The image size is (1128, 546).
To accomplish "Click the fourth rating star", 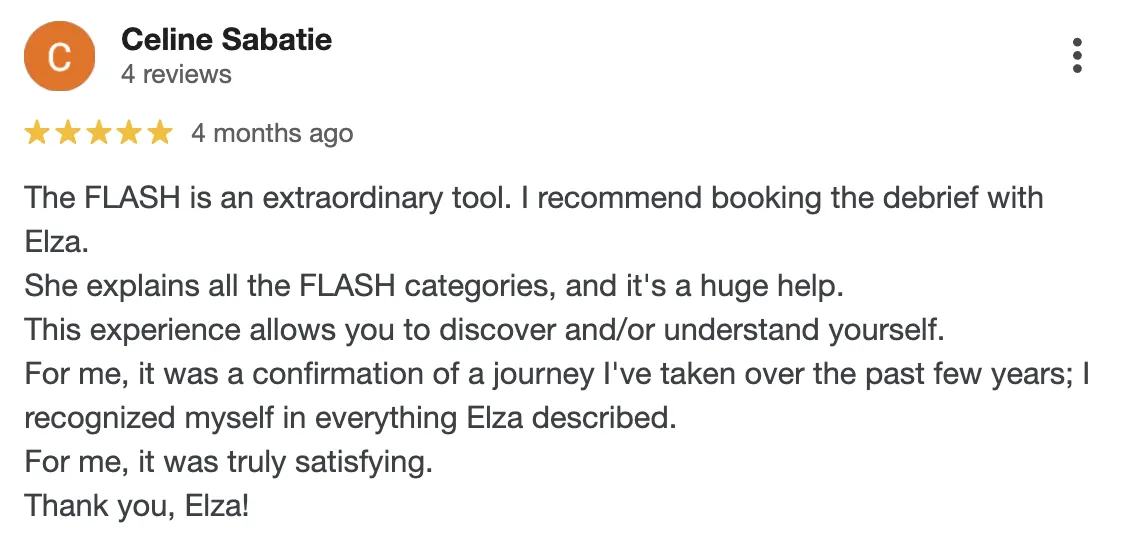I will pyautogui.click(x=129, y=133).
